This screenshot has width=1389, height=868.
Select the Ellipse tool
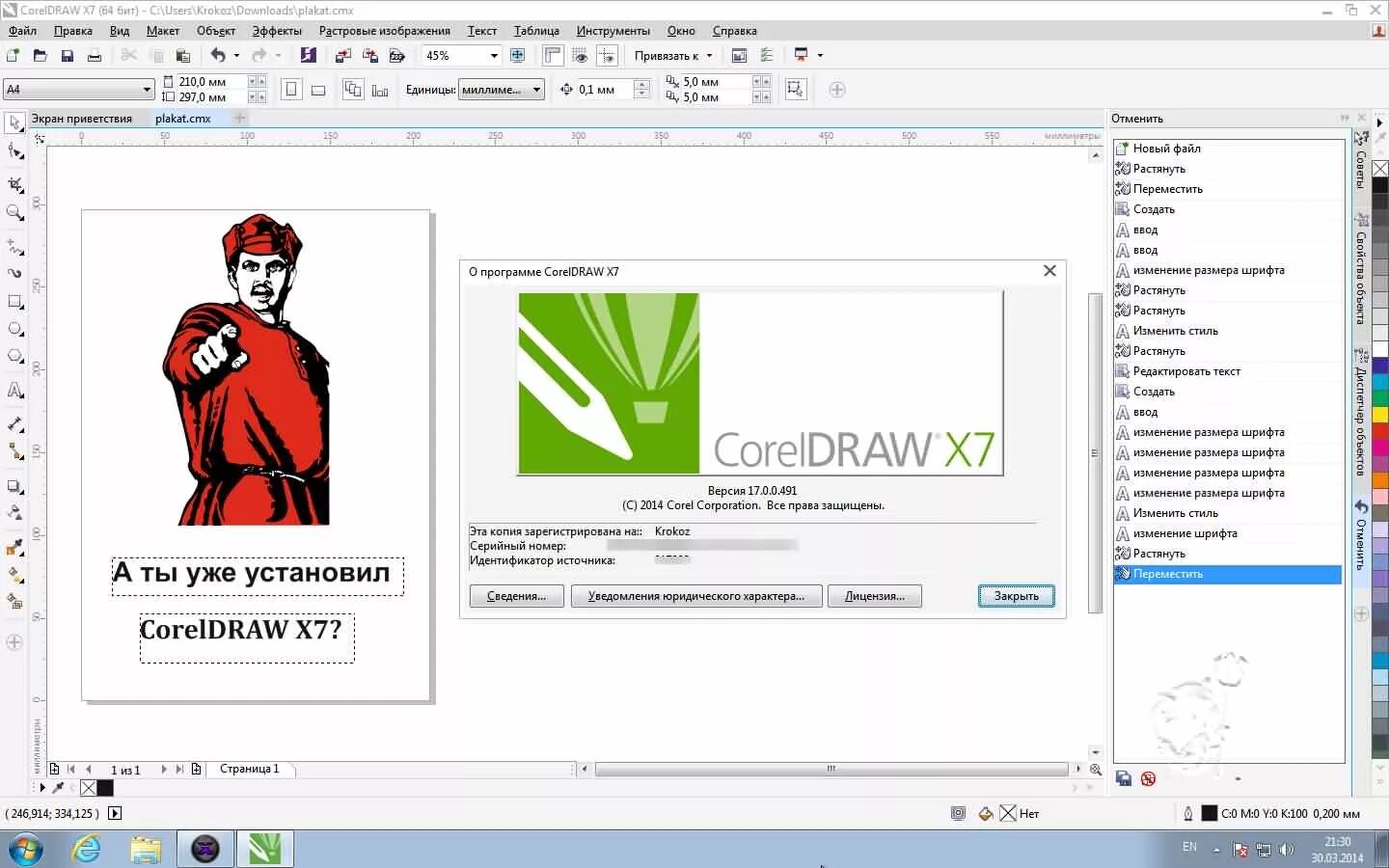click(x=14, y=329)
